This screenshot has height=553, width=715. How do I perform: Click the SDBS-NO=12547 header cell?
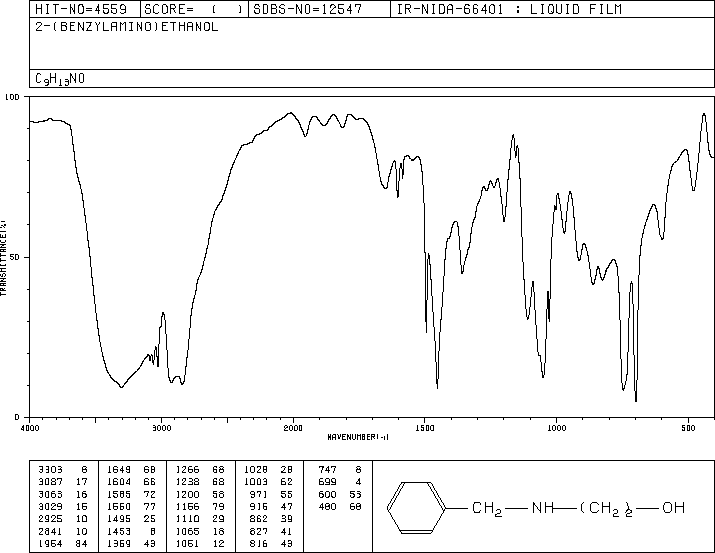click(x=319, y=9)
